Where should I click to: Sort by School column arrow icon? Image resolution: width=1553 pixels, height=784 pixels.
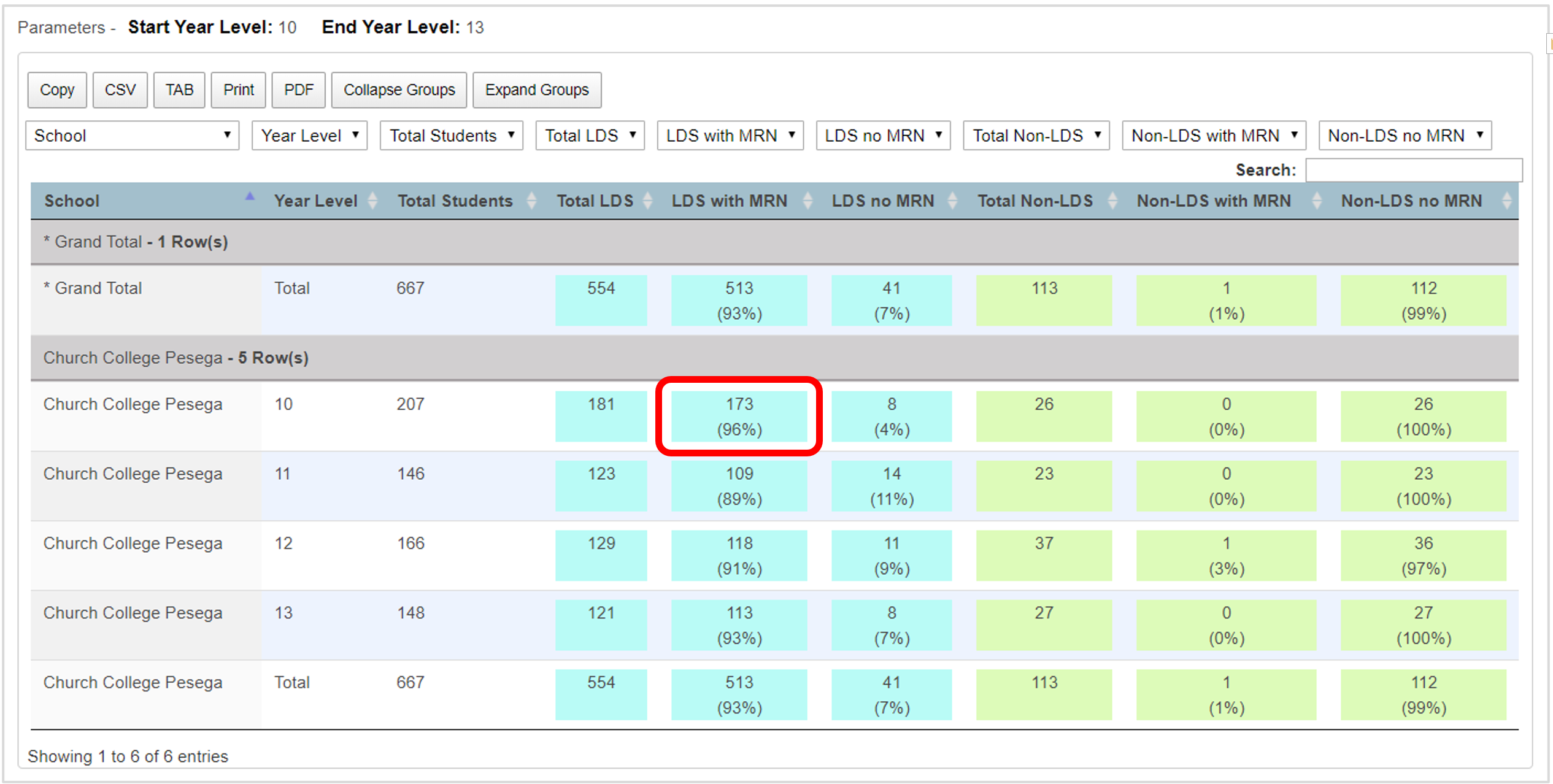point(249,198)
